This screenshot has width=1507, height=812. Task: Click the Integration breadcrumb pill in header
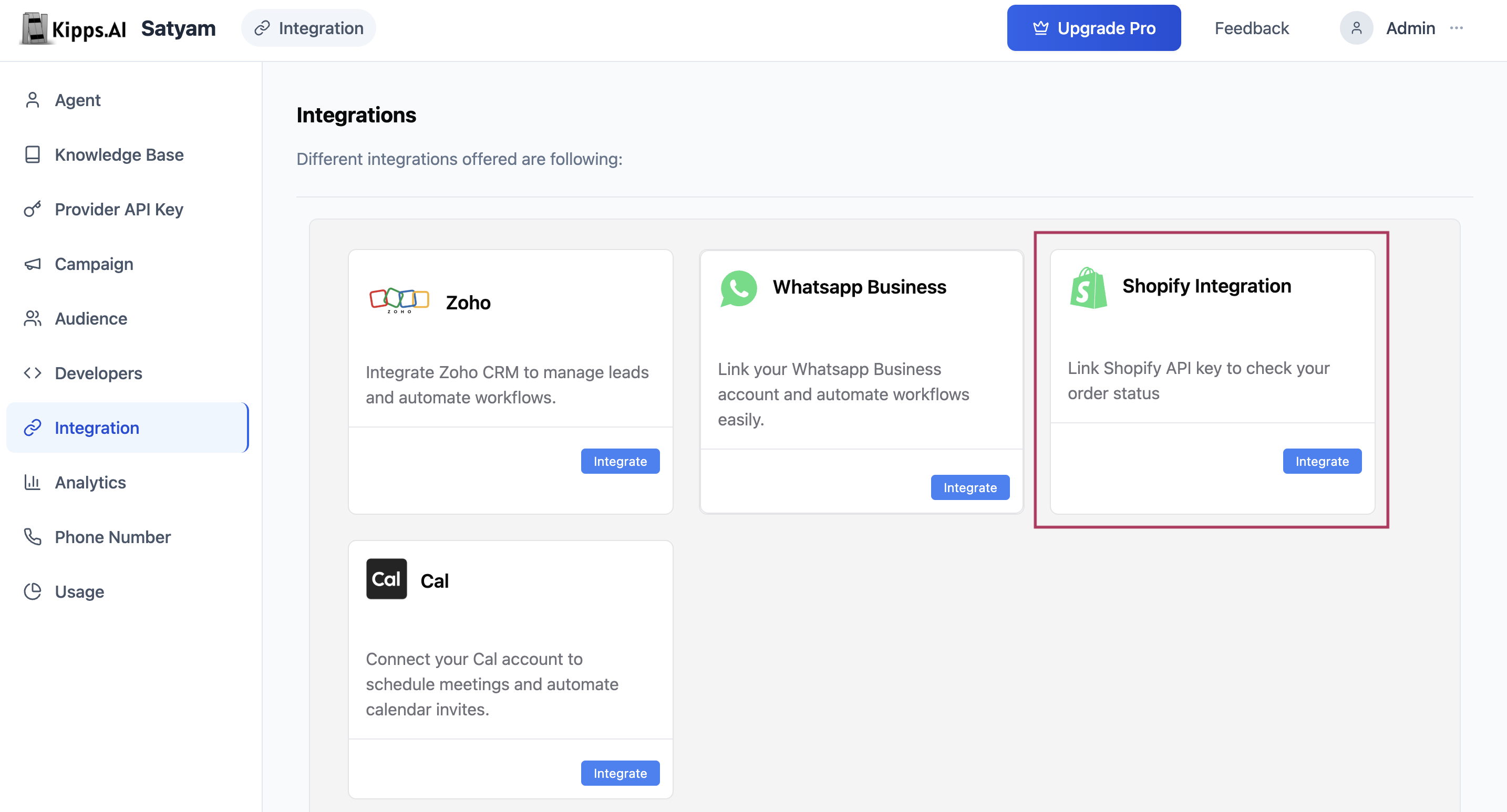[x=309, y=28]
